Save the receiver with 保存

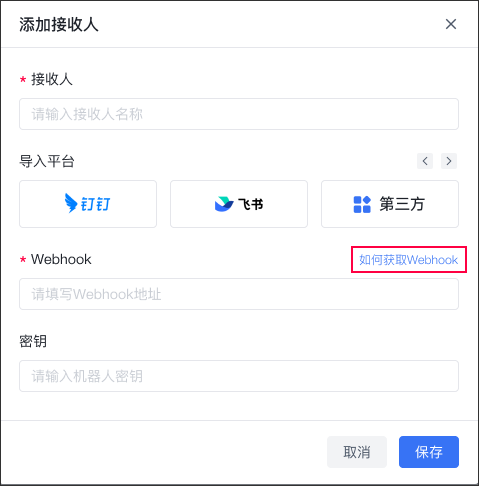coord(429,452)
